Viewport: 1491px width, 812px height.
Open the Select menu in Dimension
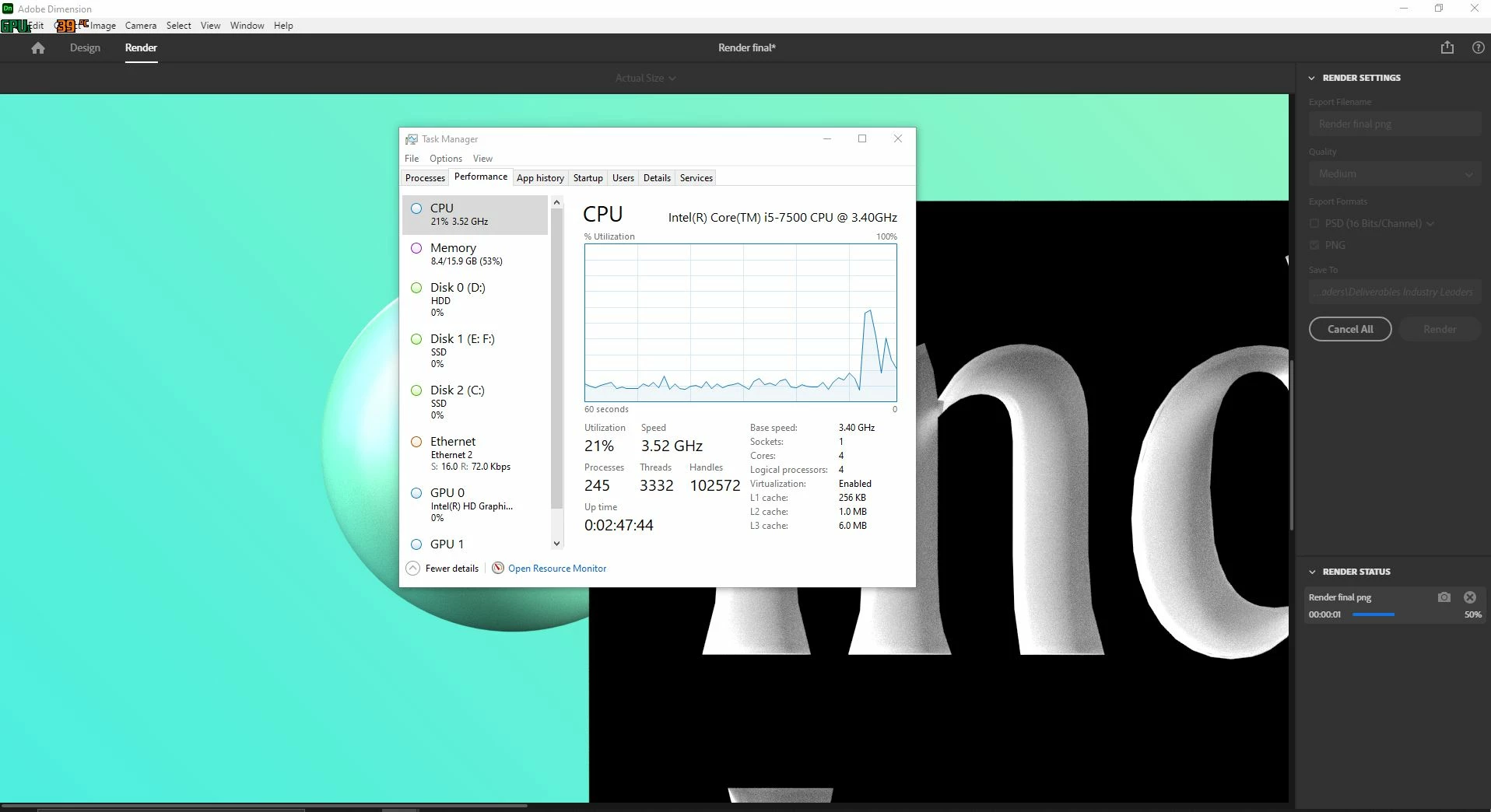click(x=178, y=26)
